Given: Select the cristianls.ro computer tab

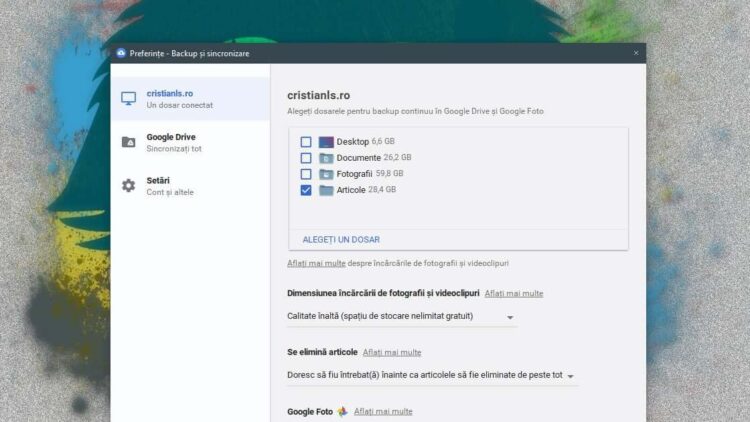Looking at the screenshot, I should [190, 99].
